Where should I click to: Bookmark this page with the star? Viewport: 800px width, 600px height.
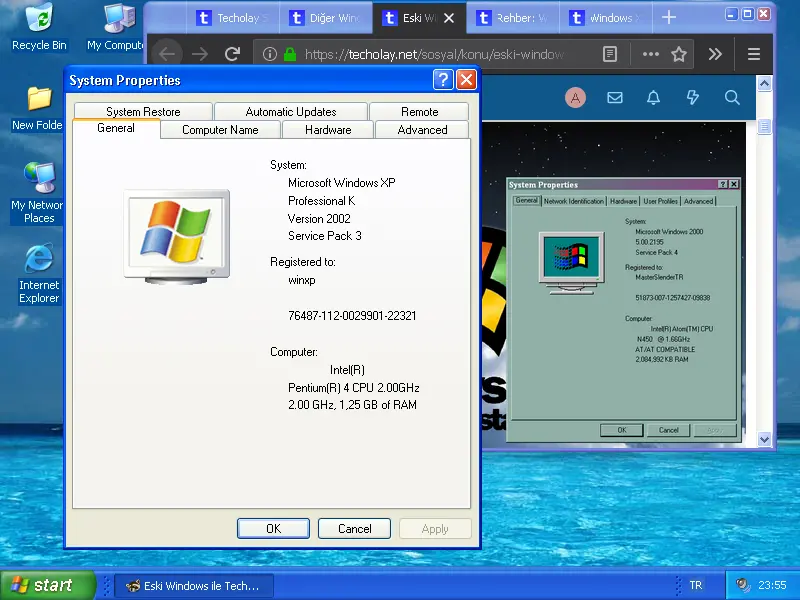(679, 54)
